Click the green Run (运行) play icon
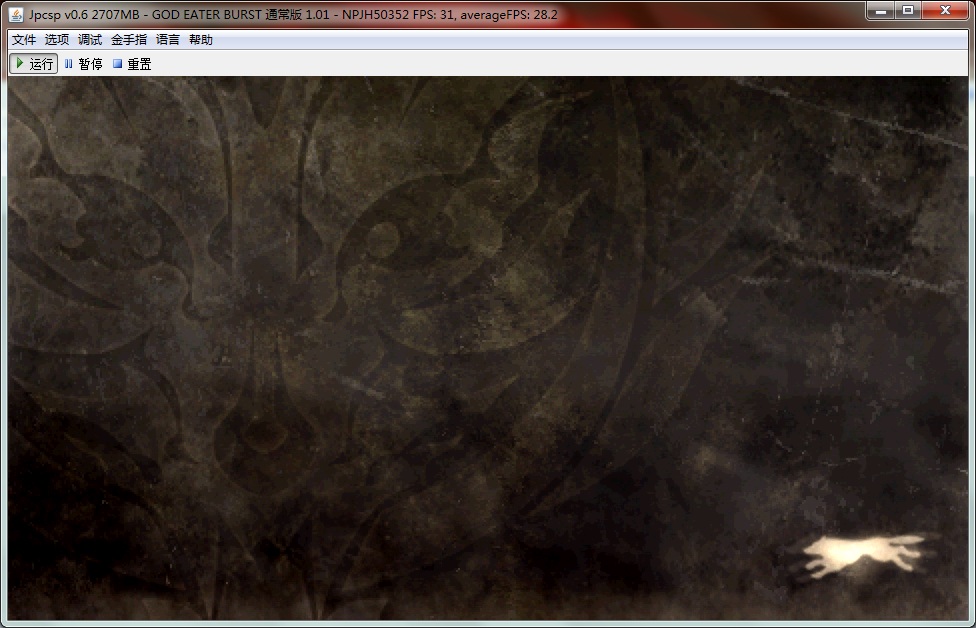The width and height of the screenshot is (976, 628). (19, 64)
